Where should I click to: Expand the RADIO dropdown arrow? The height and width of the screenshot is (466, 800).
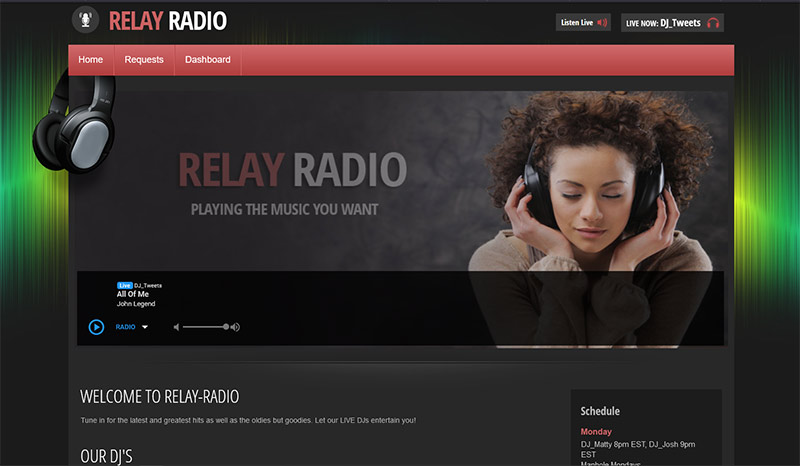click(x=145, y=327)
